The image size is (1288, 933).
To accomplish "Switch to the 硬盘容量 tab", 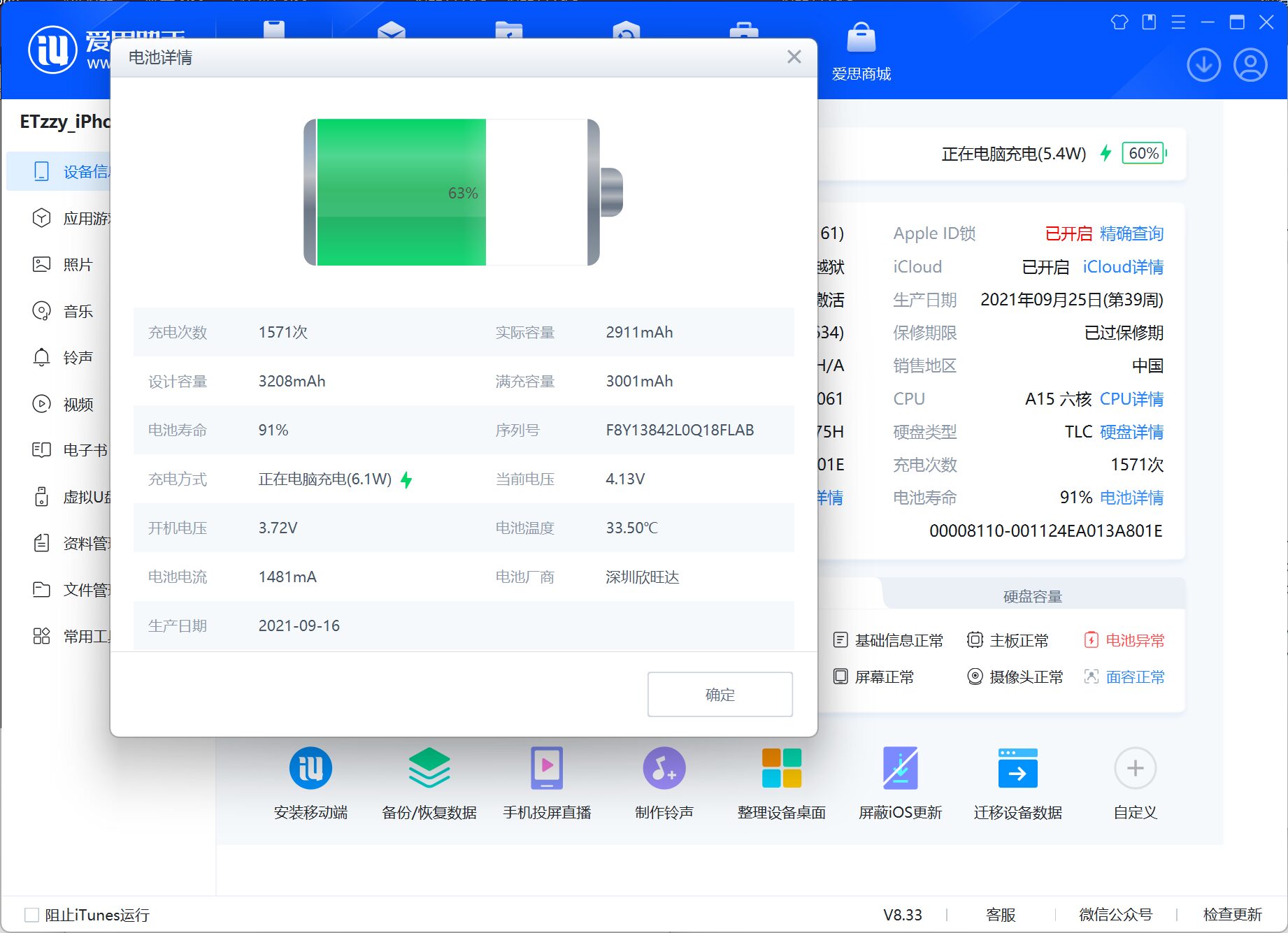I will click(1033, 596).
